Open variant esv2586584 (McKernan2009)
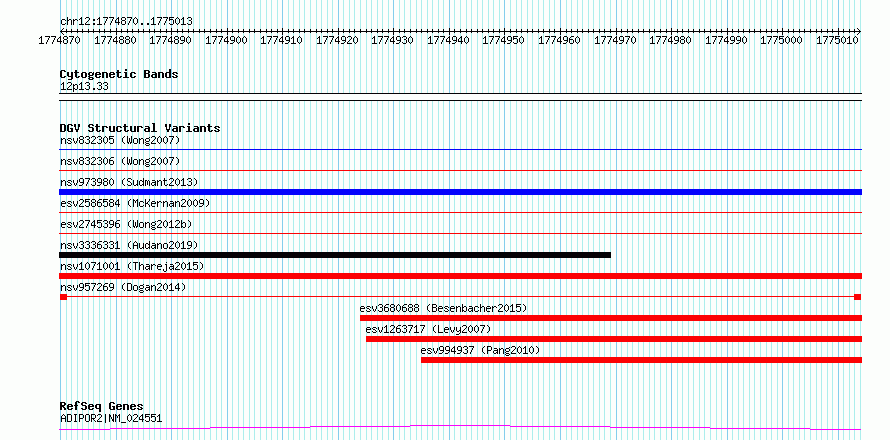The height and width of the screenshot is (440, 890). click(x=135, y=203)
